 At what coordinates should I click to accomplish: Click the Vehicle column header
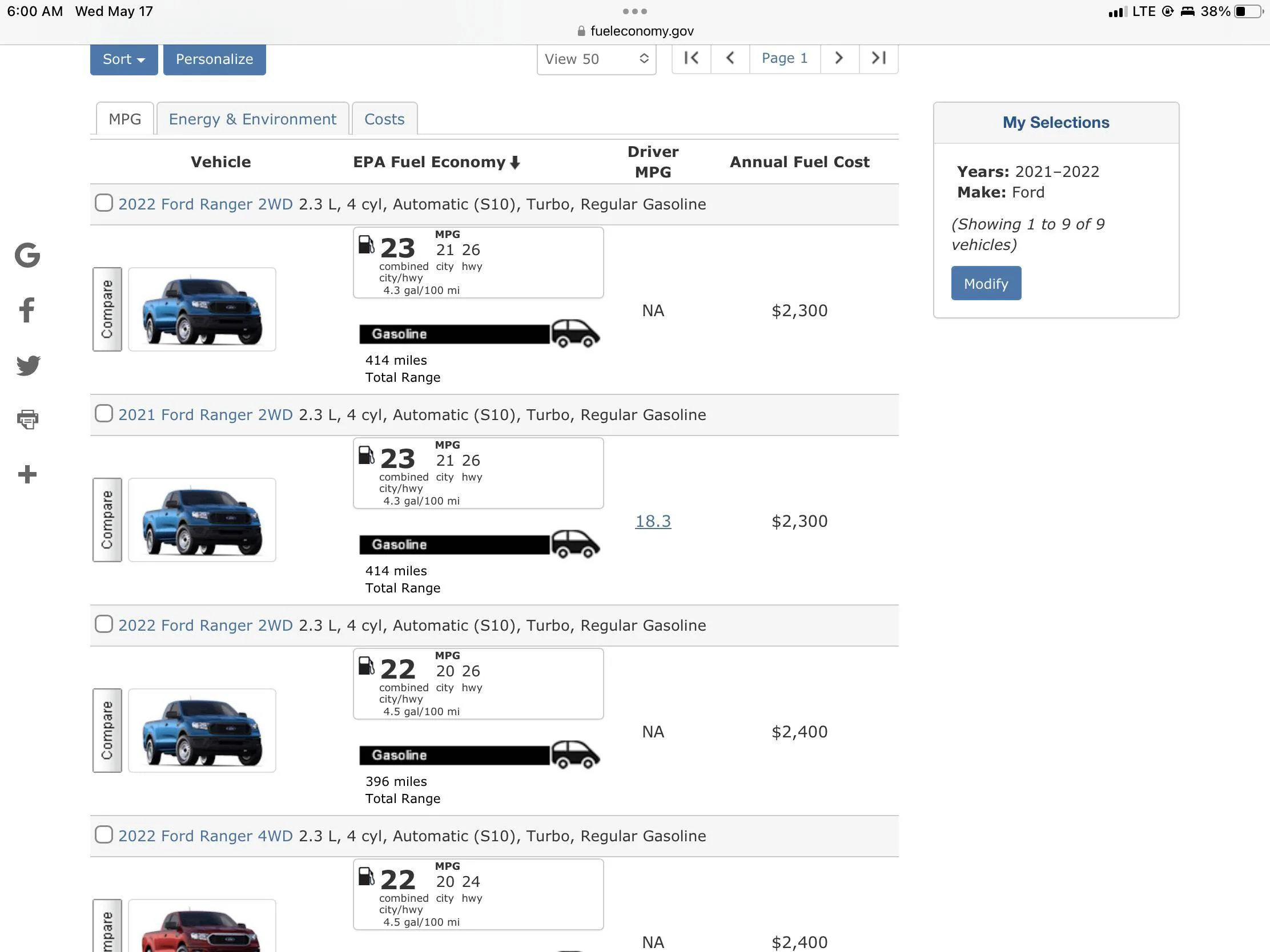[220, 162]
